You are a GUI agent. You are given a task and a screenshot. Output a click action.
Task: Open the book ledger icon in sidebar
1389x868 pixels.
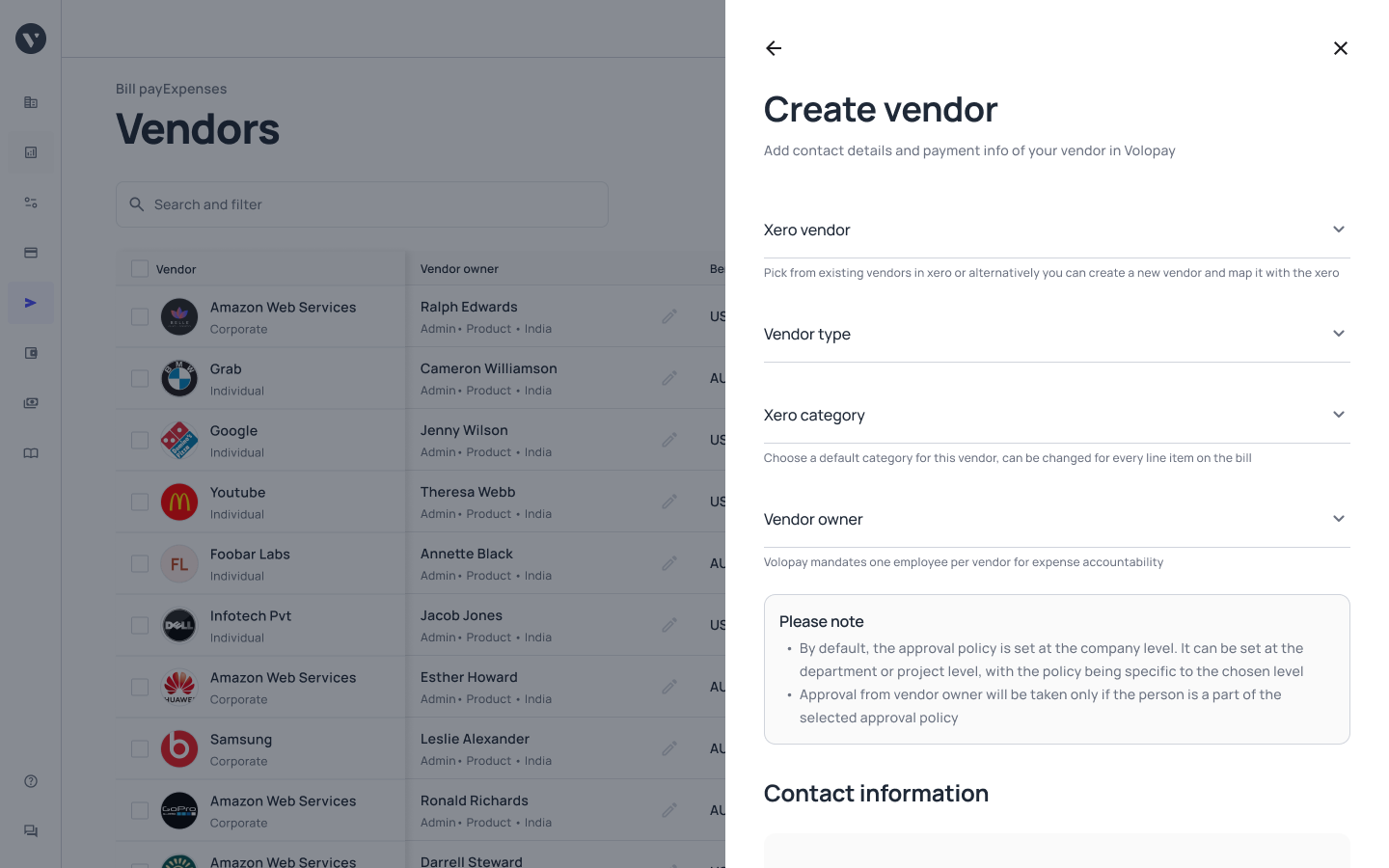[x=31, y=453]
